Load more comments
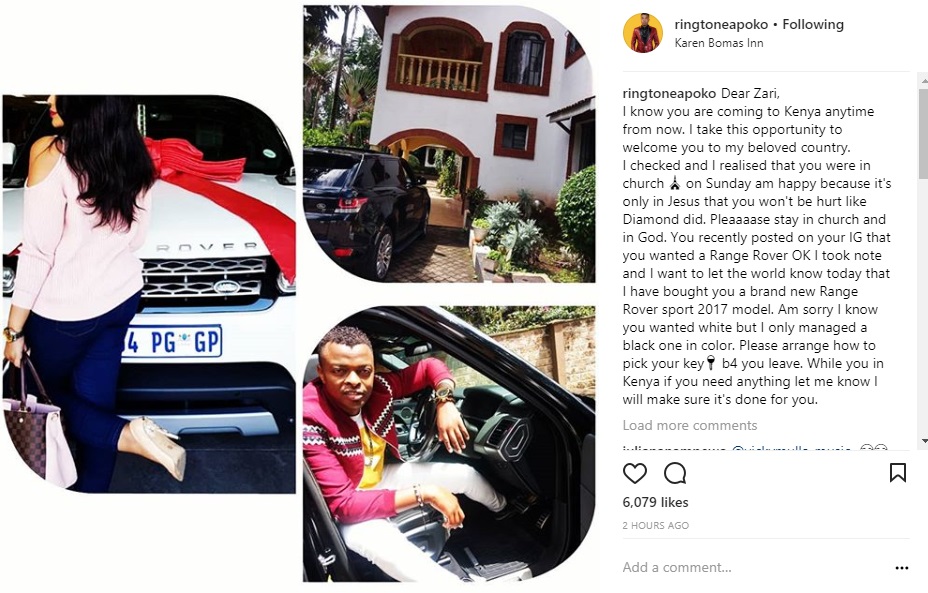This screenshot has height=593, width=928. 689,426
